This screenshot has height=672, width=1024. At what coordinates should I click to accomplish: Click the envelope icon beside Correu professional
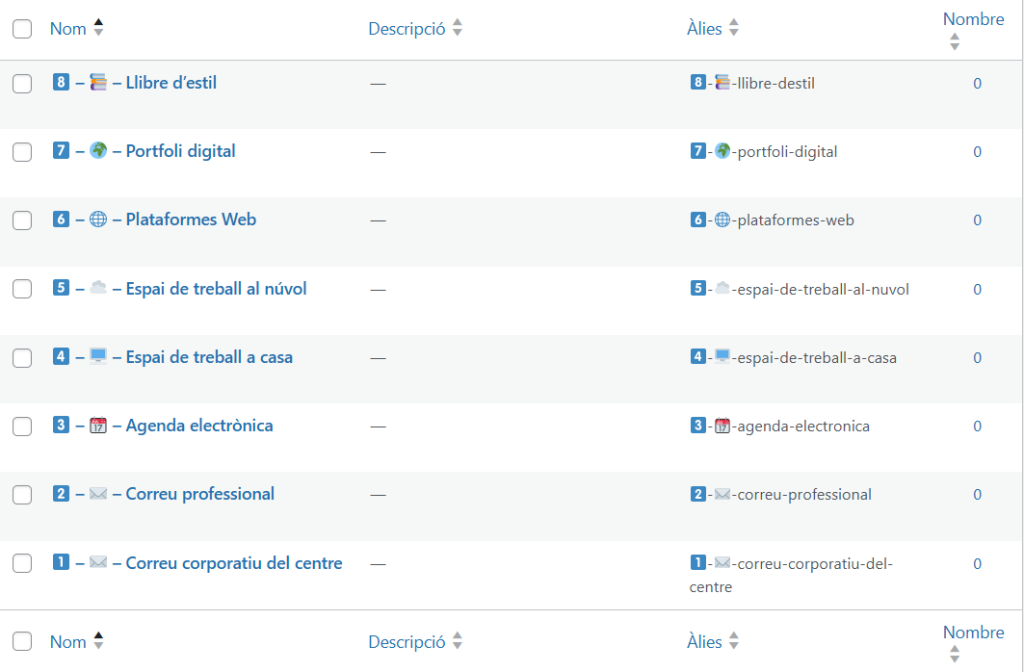pos(98,494)
